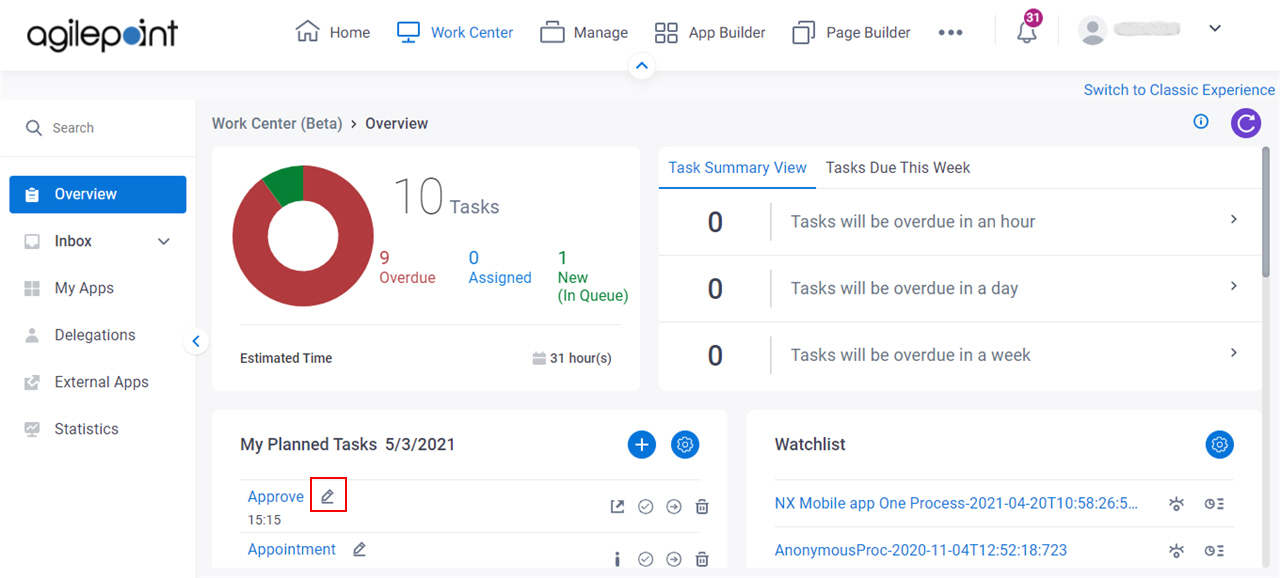Viewport: 1280px width, 578px height.
Task: Forward the Appointment task with the arrow icon
Action: pyautogui.click(x=674, y=559)
